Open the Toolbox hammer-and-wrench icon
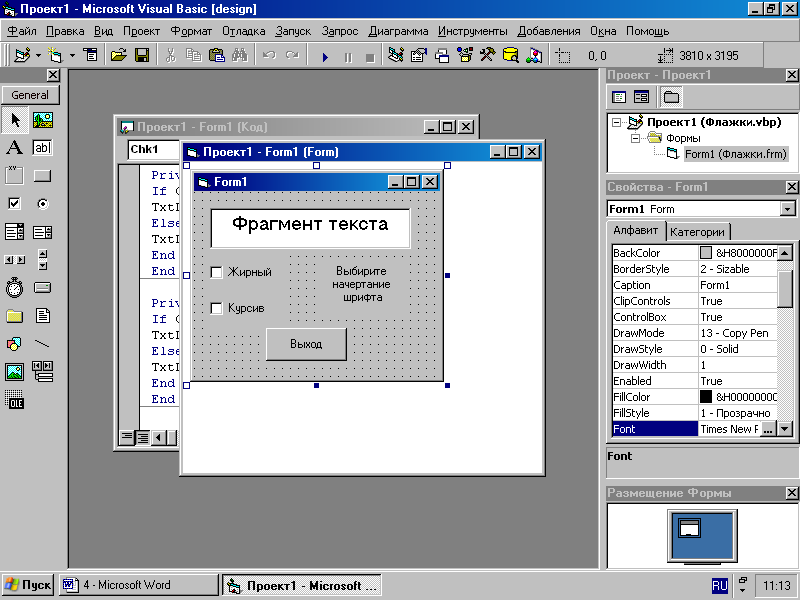The height and width of the screenshot is (600, 800). (x=487, y=55)
